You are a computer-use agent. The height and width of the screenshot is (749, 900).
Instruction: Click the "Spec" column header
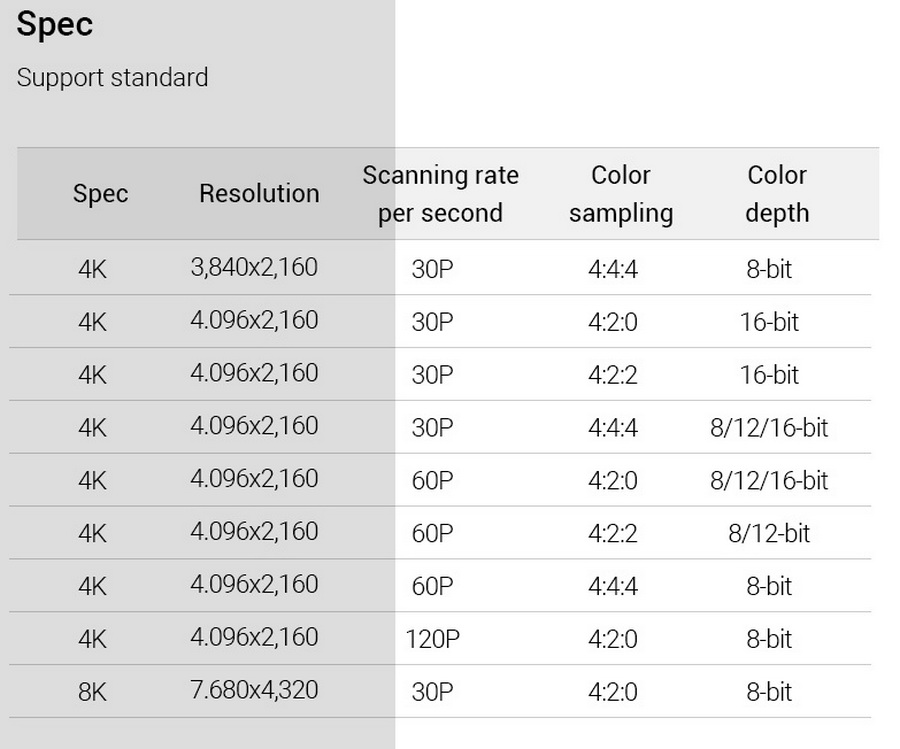click(x=100, y=193)
